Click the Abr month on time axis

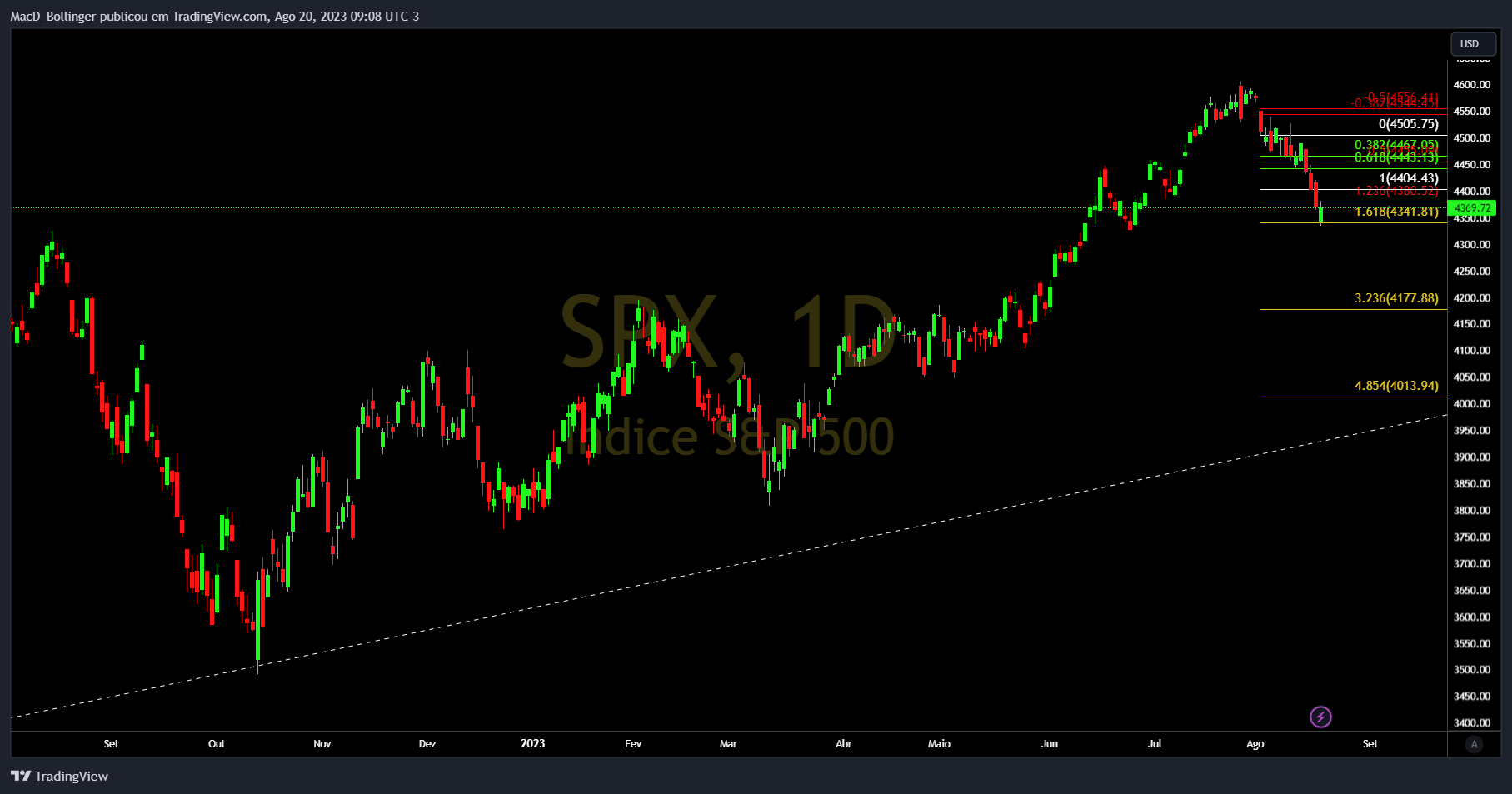[x=844, y=744]
